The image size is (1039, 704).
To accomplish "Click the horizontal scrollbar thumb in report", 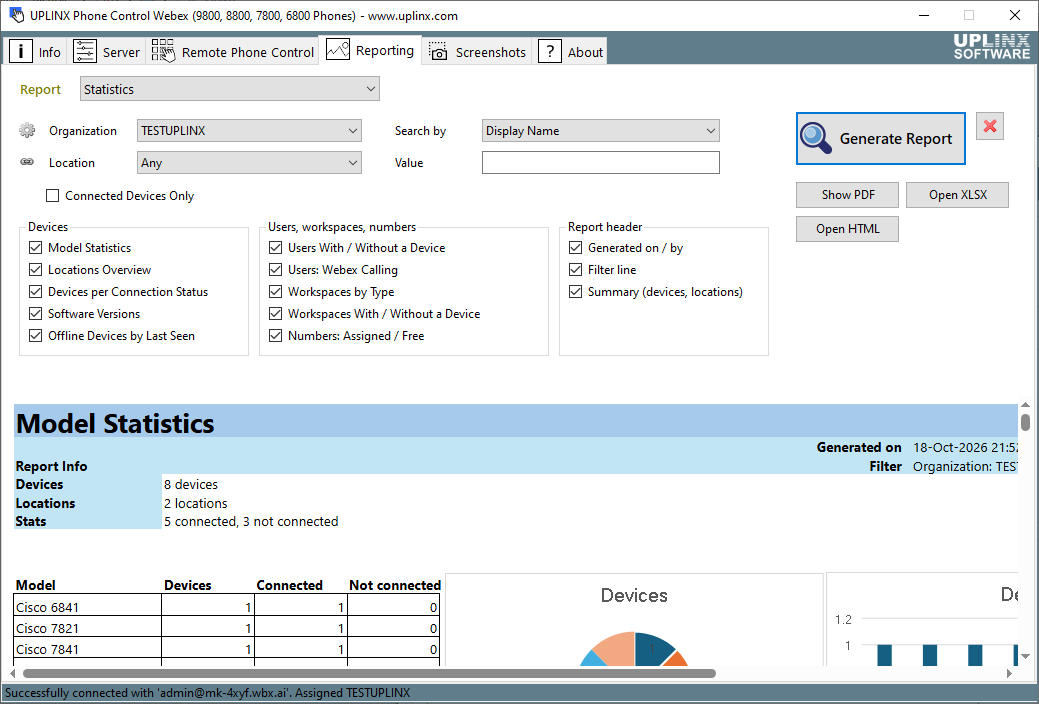I will point(370,674).
